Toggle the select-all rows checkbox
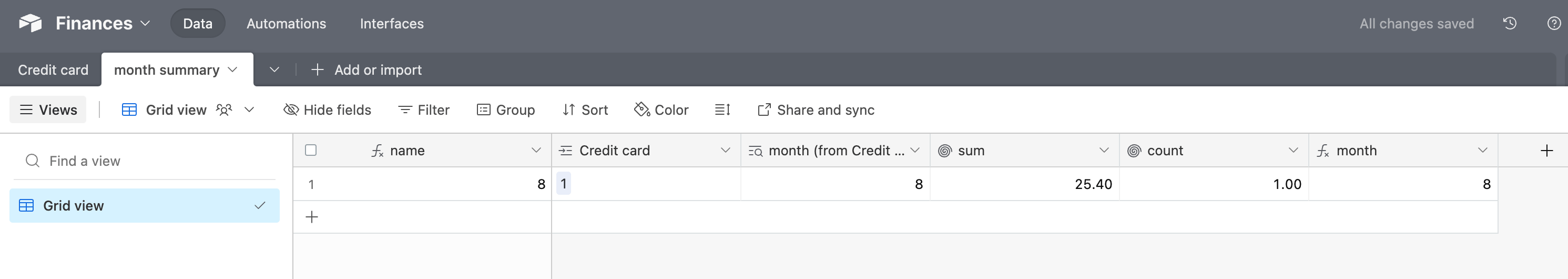This screenshot has height=279, width=1568. tap(310, 150)
